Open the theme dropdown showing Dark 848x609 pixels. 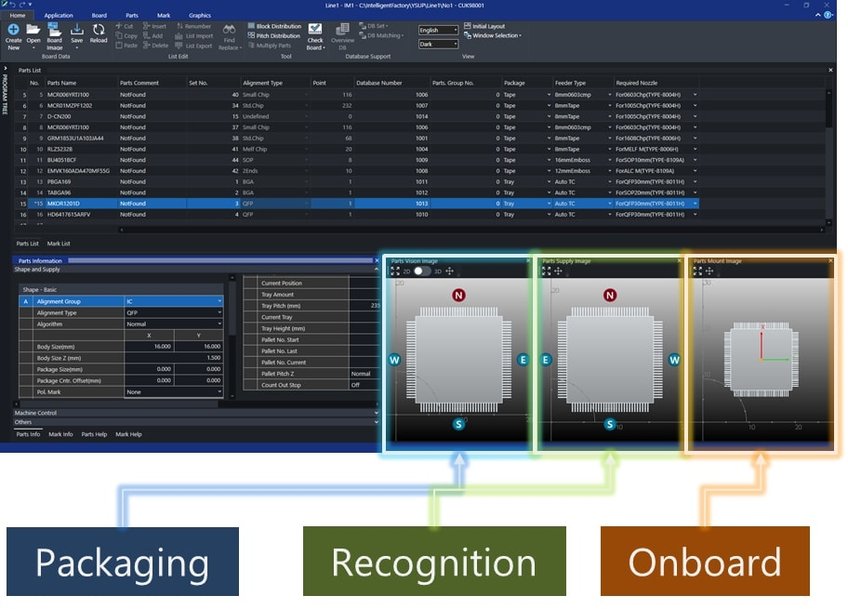(438, 44)
